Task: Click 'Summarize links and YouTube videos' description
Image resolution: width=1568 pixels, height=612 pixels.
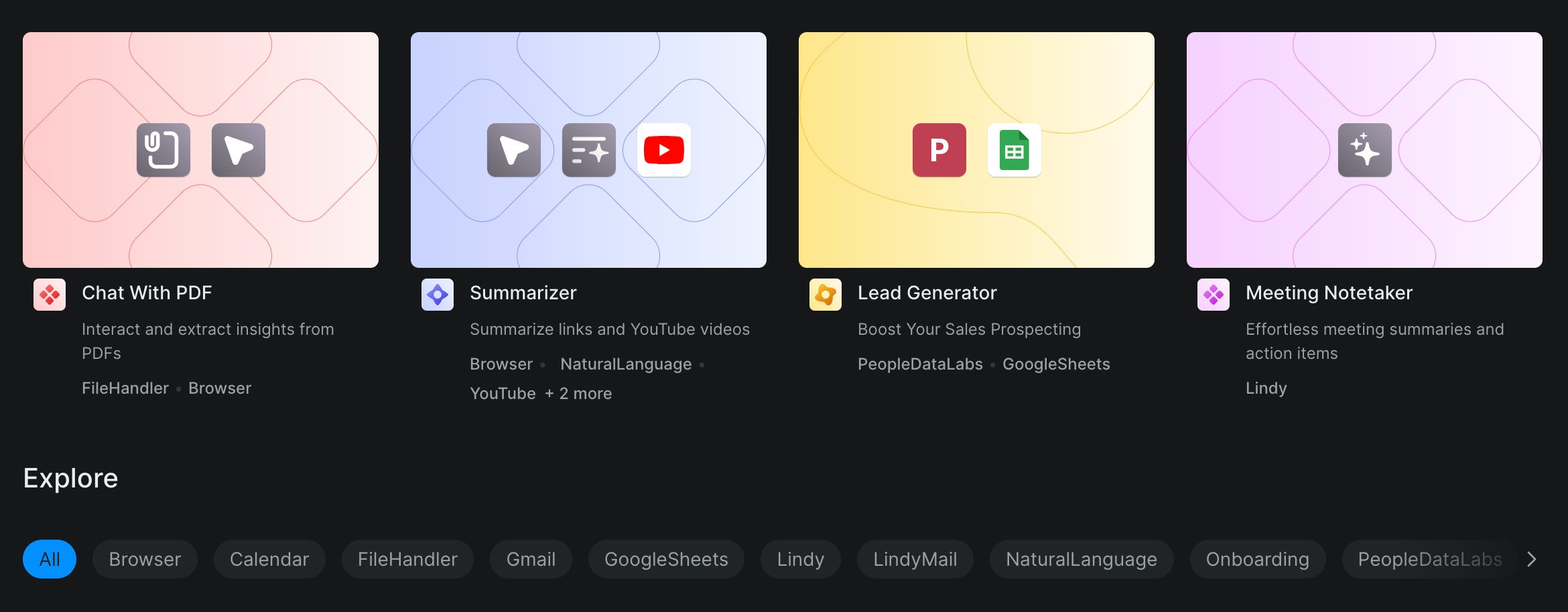Action: [x=610, y=329]
